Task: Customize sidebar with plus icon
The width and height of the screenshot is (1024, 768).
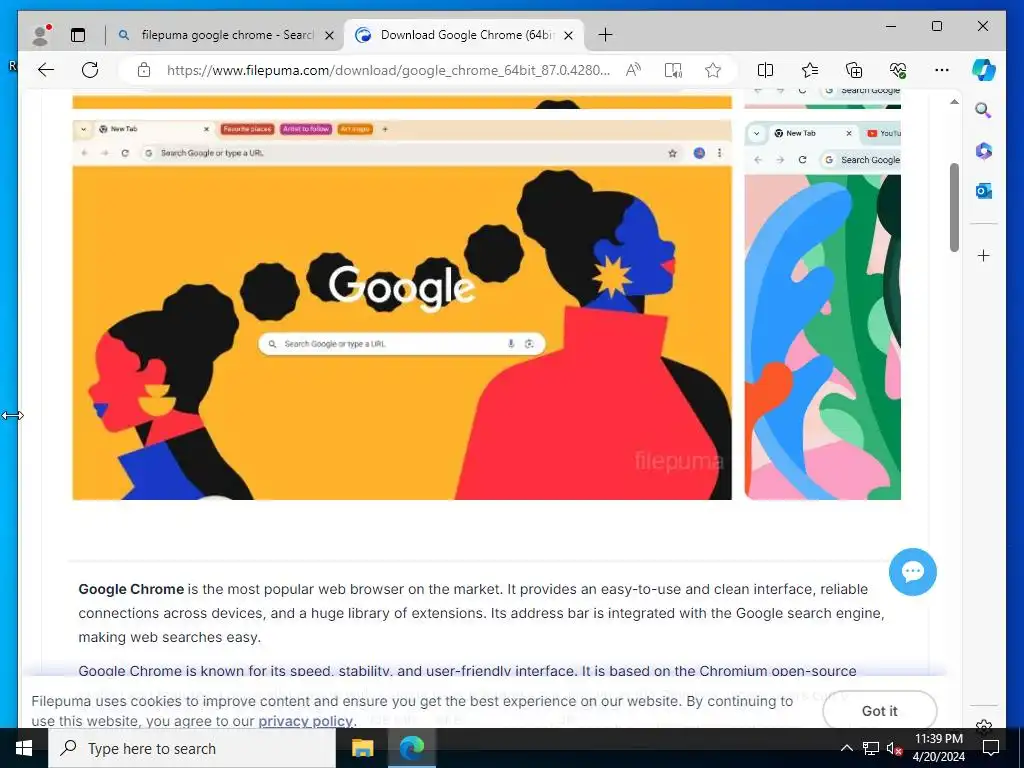Action: point(984,255)
